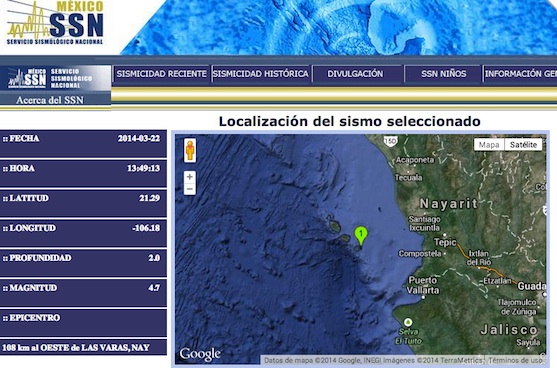Click the Puerto Vallarta label on map
Viewport: 557px width, 368px height.
423,285
